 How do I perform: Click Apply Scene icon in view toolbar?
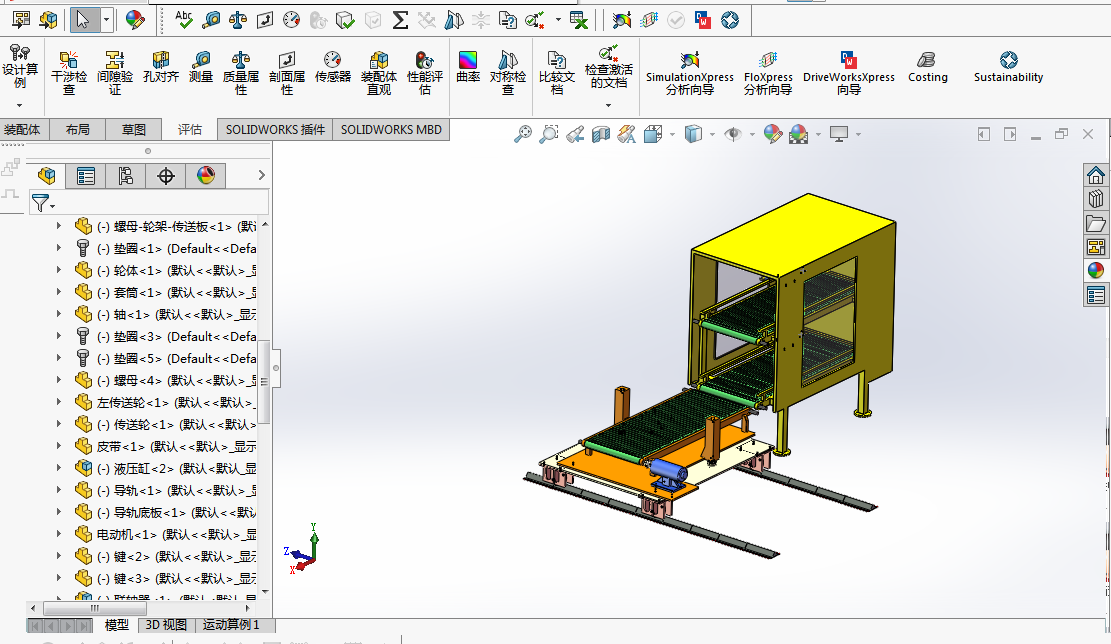(x=799, y=134)
